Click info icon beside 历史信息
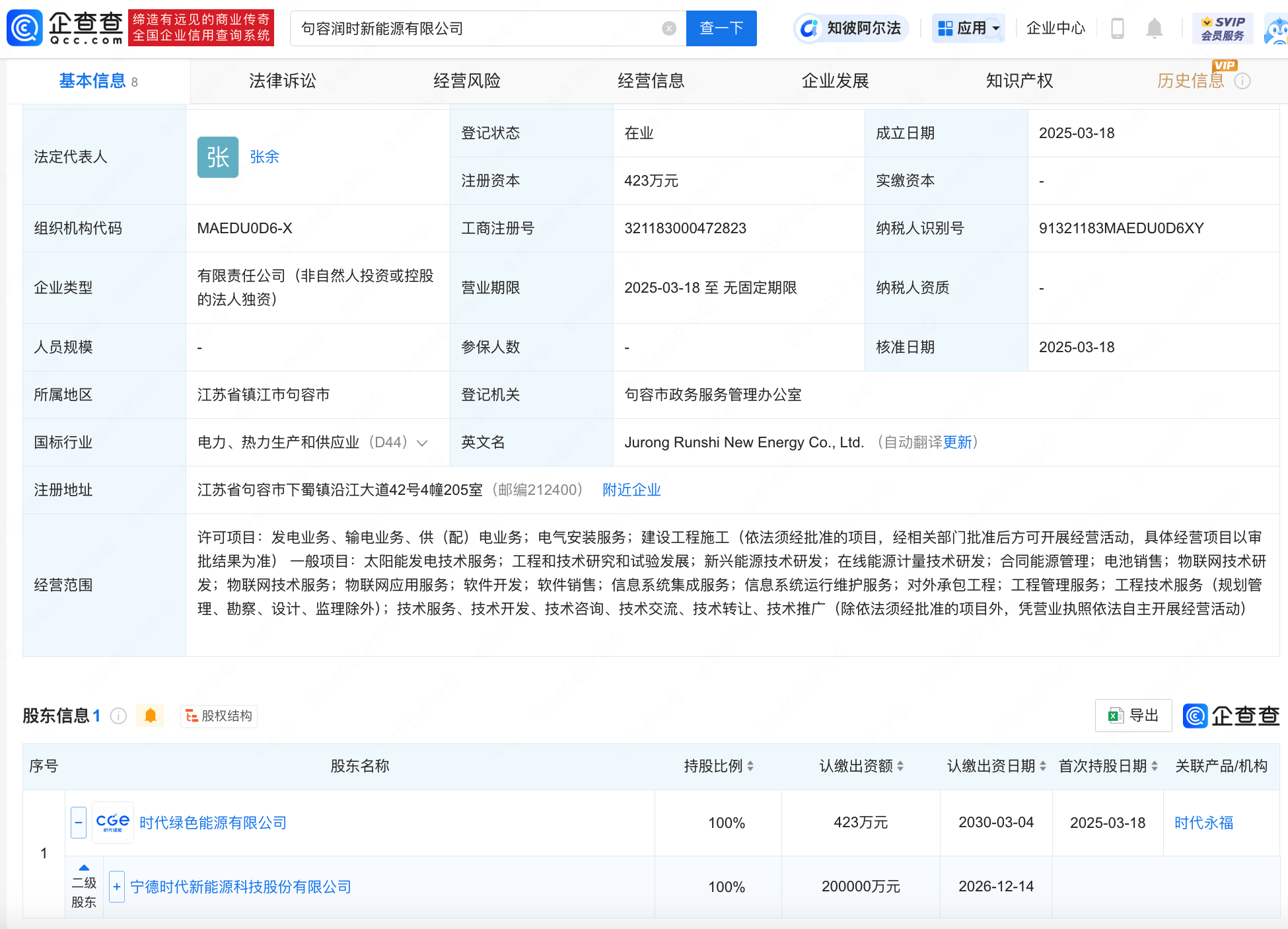 click(x=1242, y=81)
